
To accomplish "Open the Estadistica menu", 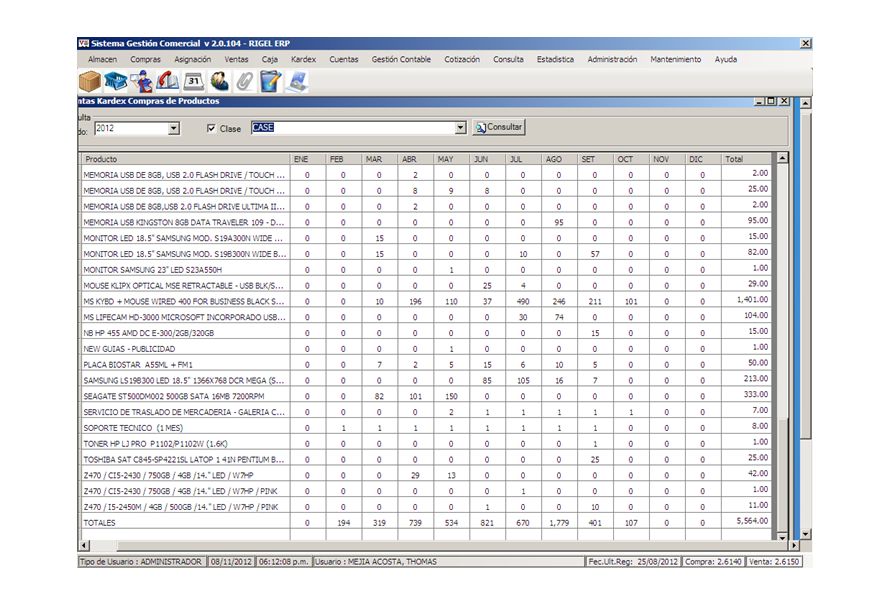I will (555, 60).
